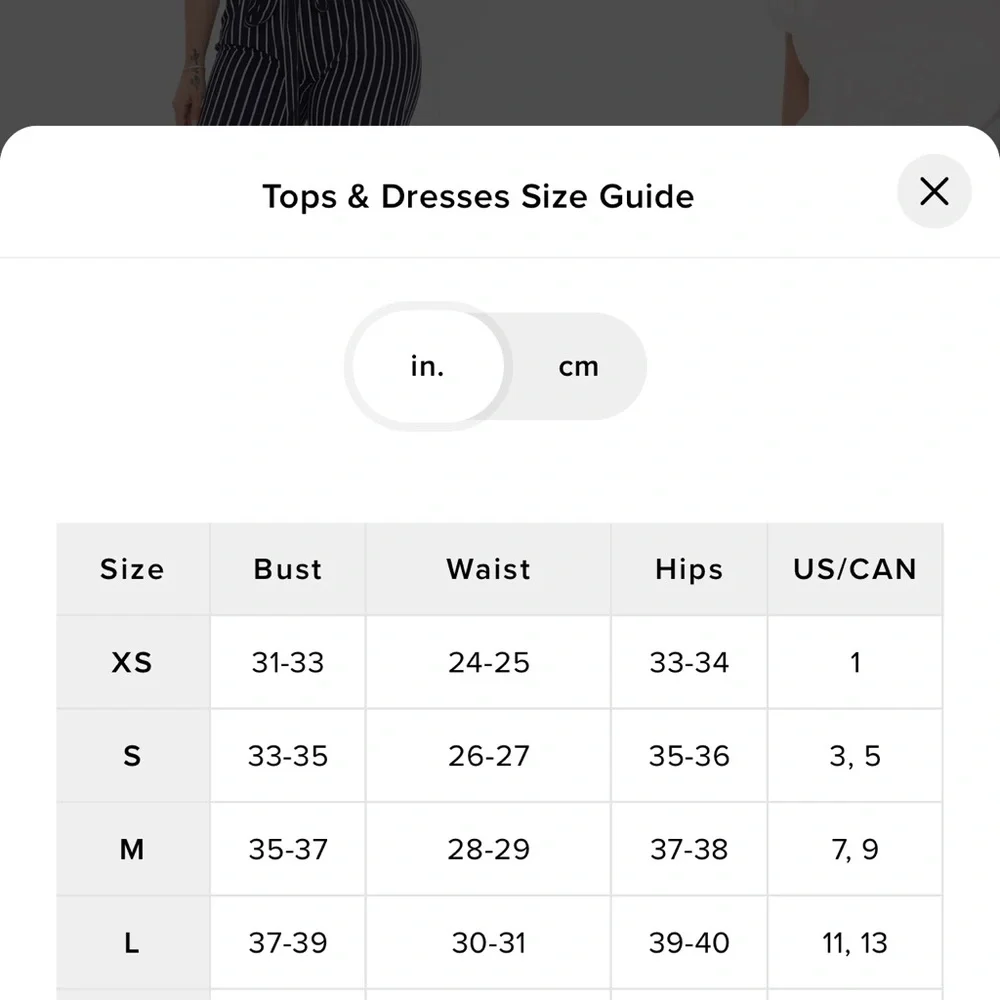Select the M size row label
Screen dimensions: 1000x1000
click(x=132, y=849)
